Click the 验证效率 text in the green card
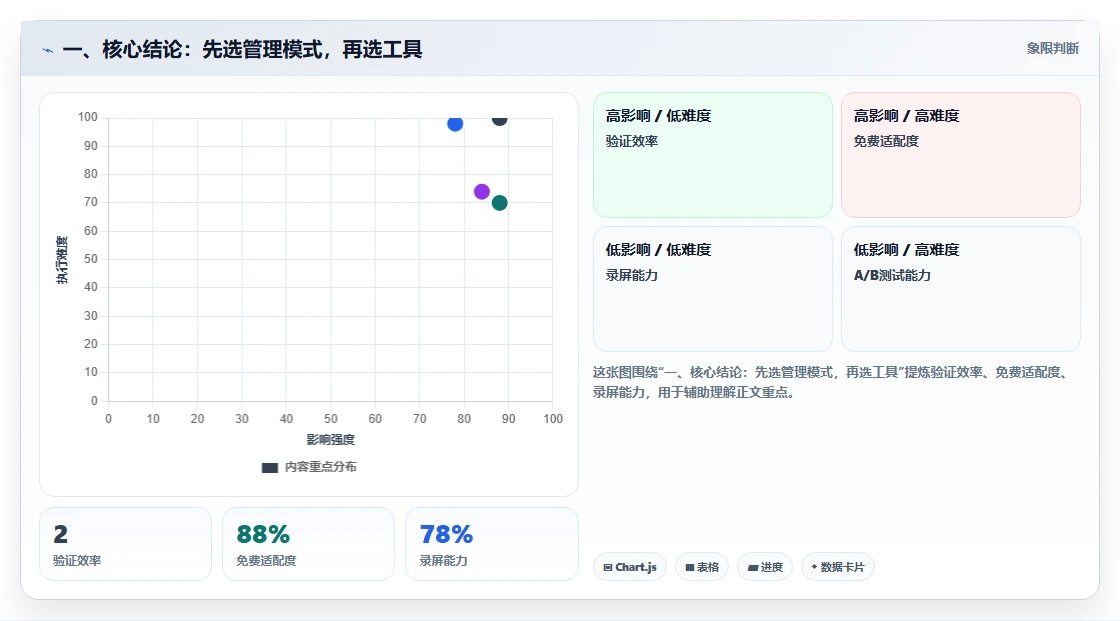Screen dimensions: 1120x621 point(632,141)
